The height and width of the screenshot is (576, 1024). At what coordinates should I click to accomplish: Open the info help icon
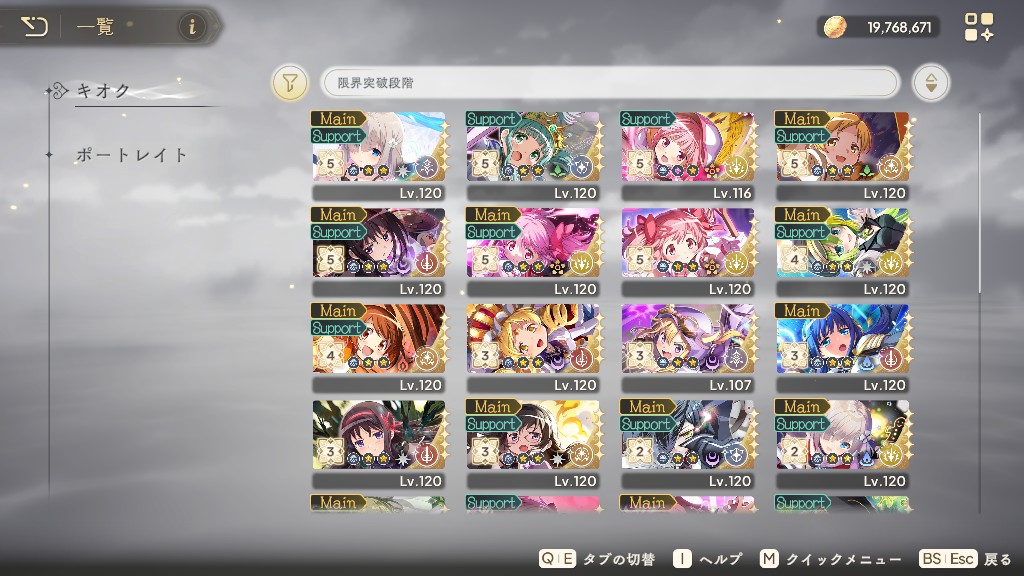coord(191,27)
